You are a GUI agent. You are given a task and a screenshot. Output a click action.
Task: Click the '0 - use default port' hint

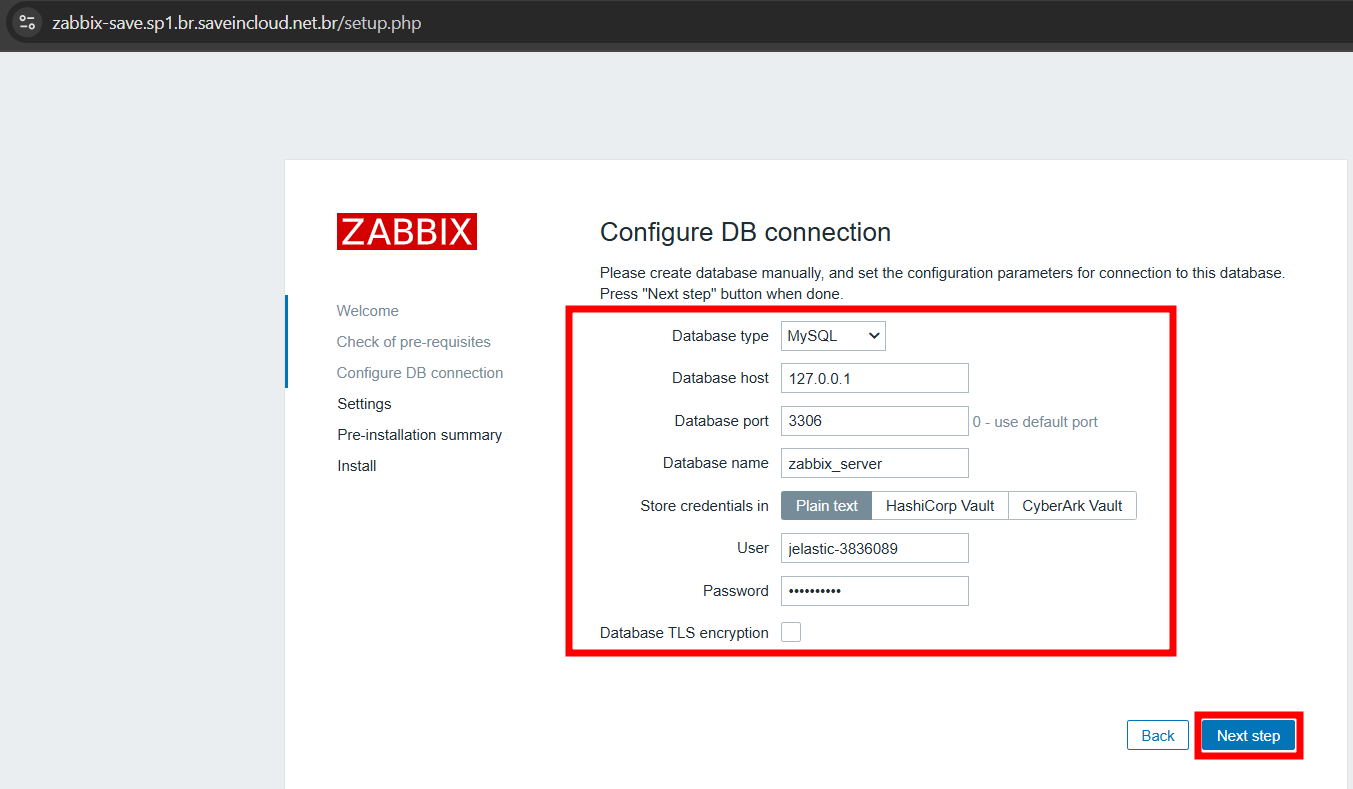tap(1035, 422)
